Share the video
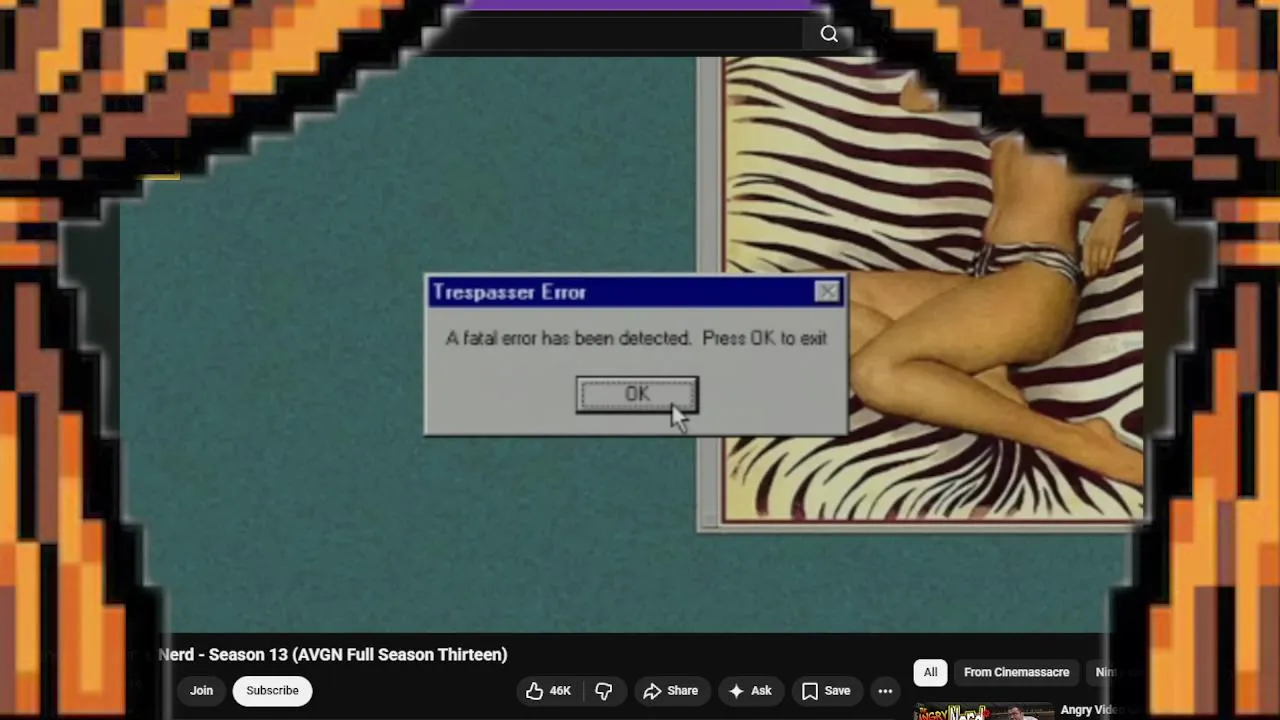This screenshot has height=720, width=1280. point(670,690)
